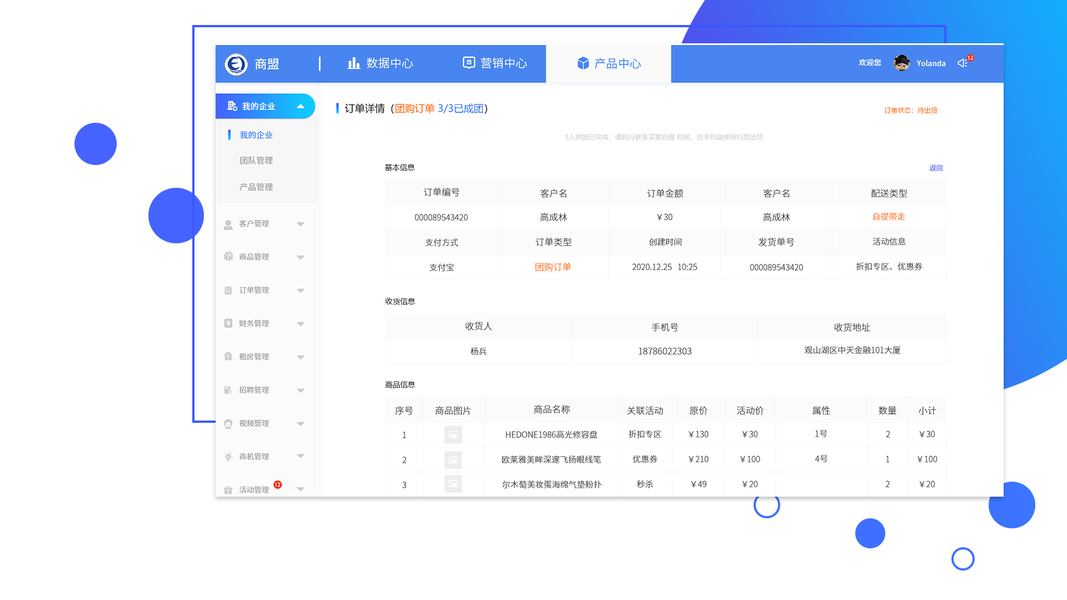Click product name 尔木萄美妆蛋海绵气垫粉扑

[551, 484]
